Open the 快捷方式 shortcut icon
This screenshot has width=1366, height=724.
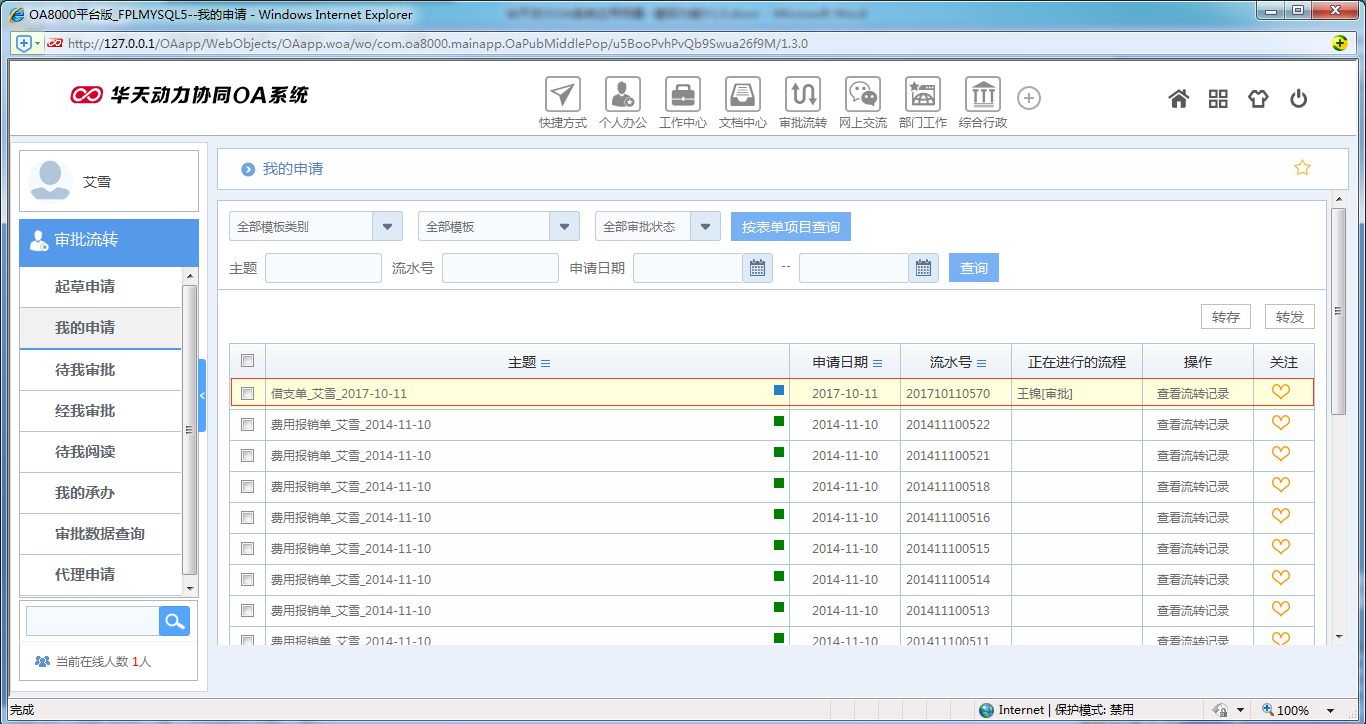point(562,95)
